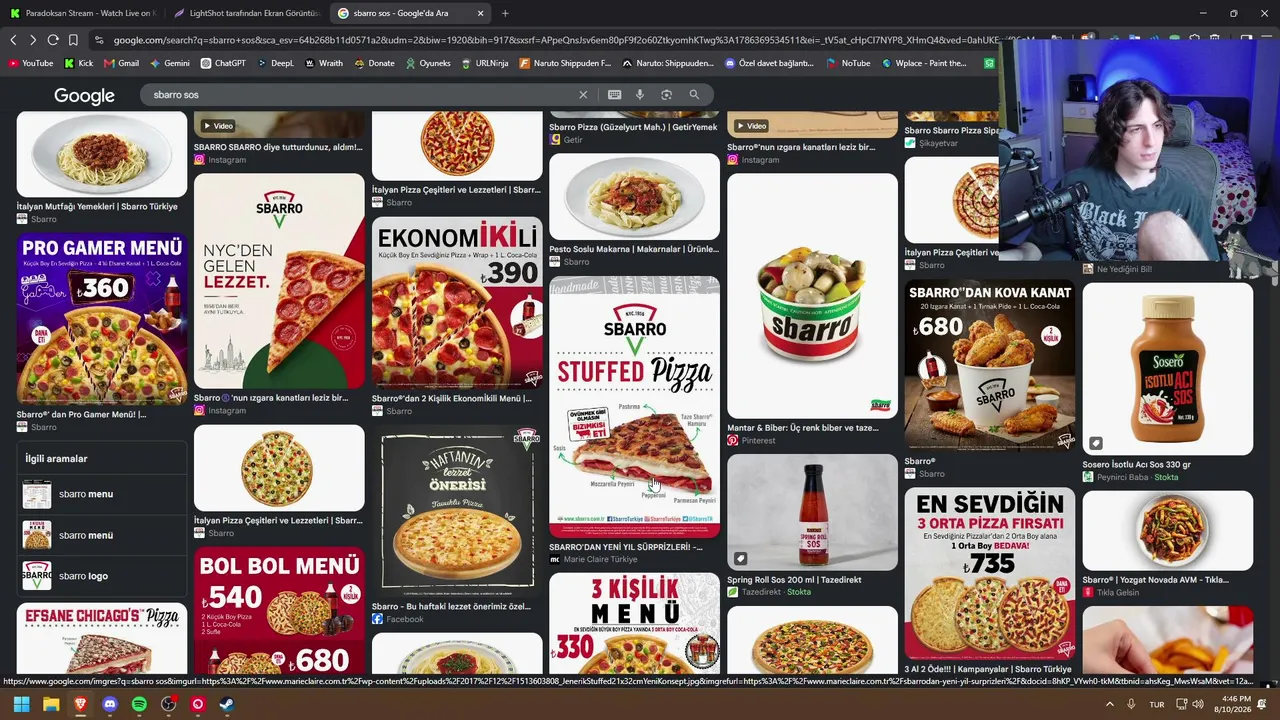Switch to the LightShot tab
This screenshot has height=720, width=1280.
[246, 13]
